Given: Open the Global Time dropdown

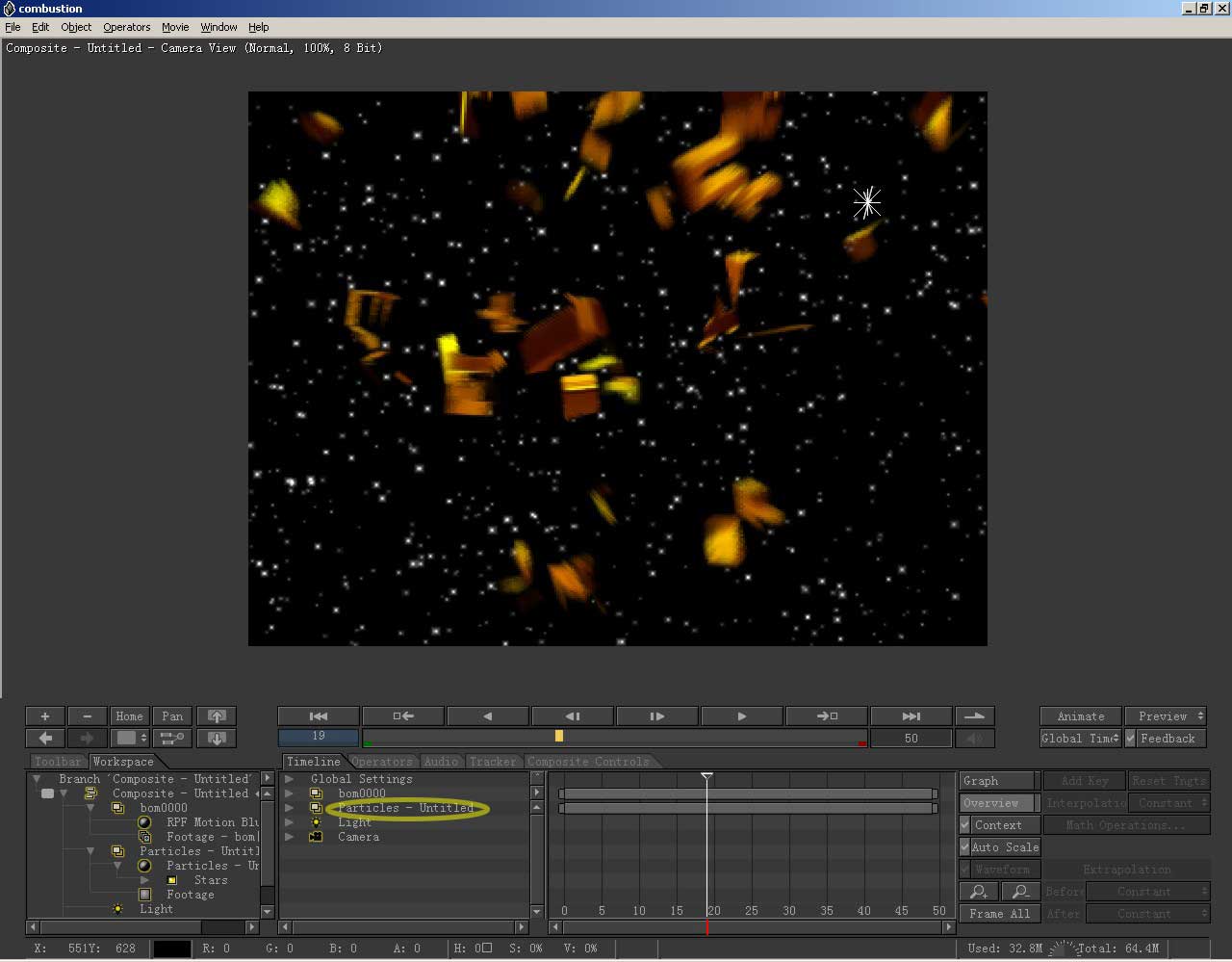Looking at the screenshot, I should click(x=1080, y=739).
